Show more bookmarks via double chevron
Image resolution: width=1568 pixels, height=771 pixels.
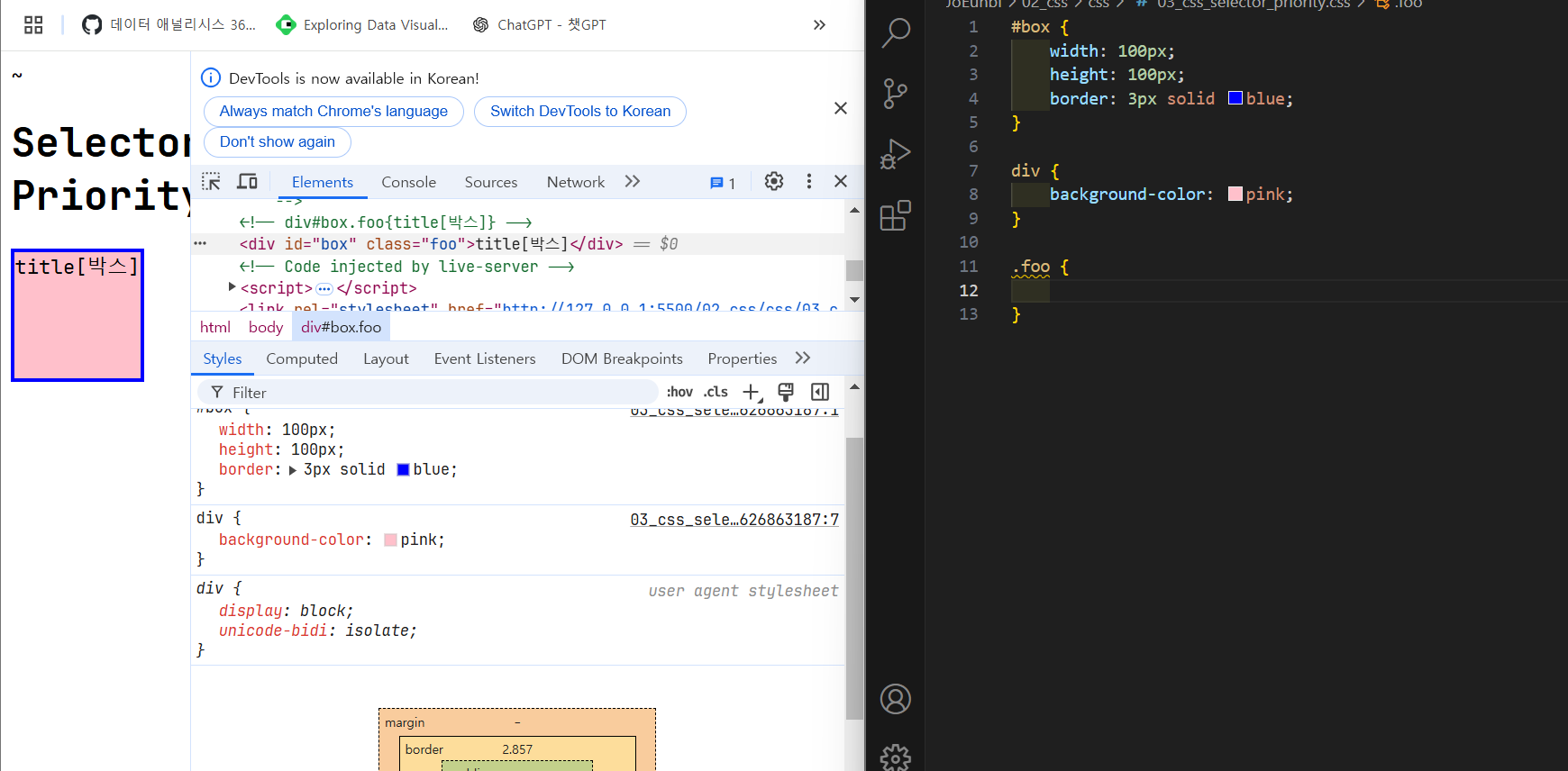[x=819, y=25]
